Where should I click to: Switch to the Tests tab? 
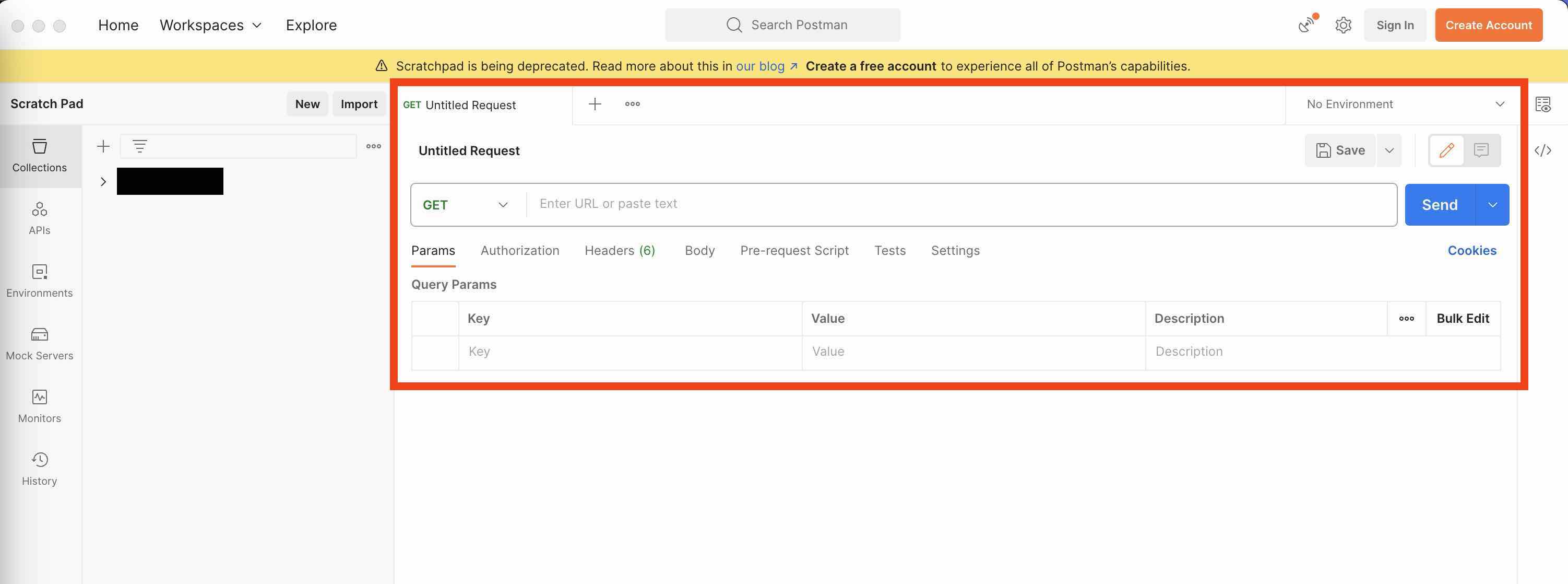point(890,250)
